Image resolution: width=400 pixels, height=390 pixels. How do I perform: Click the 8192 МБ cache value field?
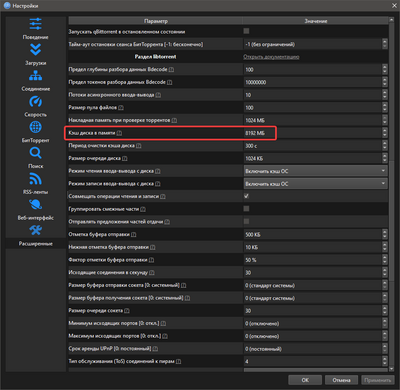pyautogui.click(x=313, y=133)
